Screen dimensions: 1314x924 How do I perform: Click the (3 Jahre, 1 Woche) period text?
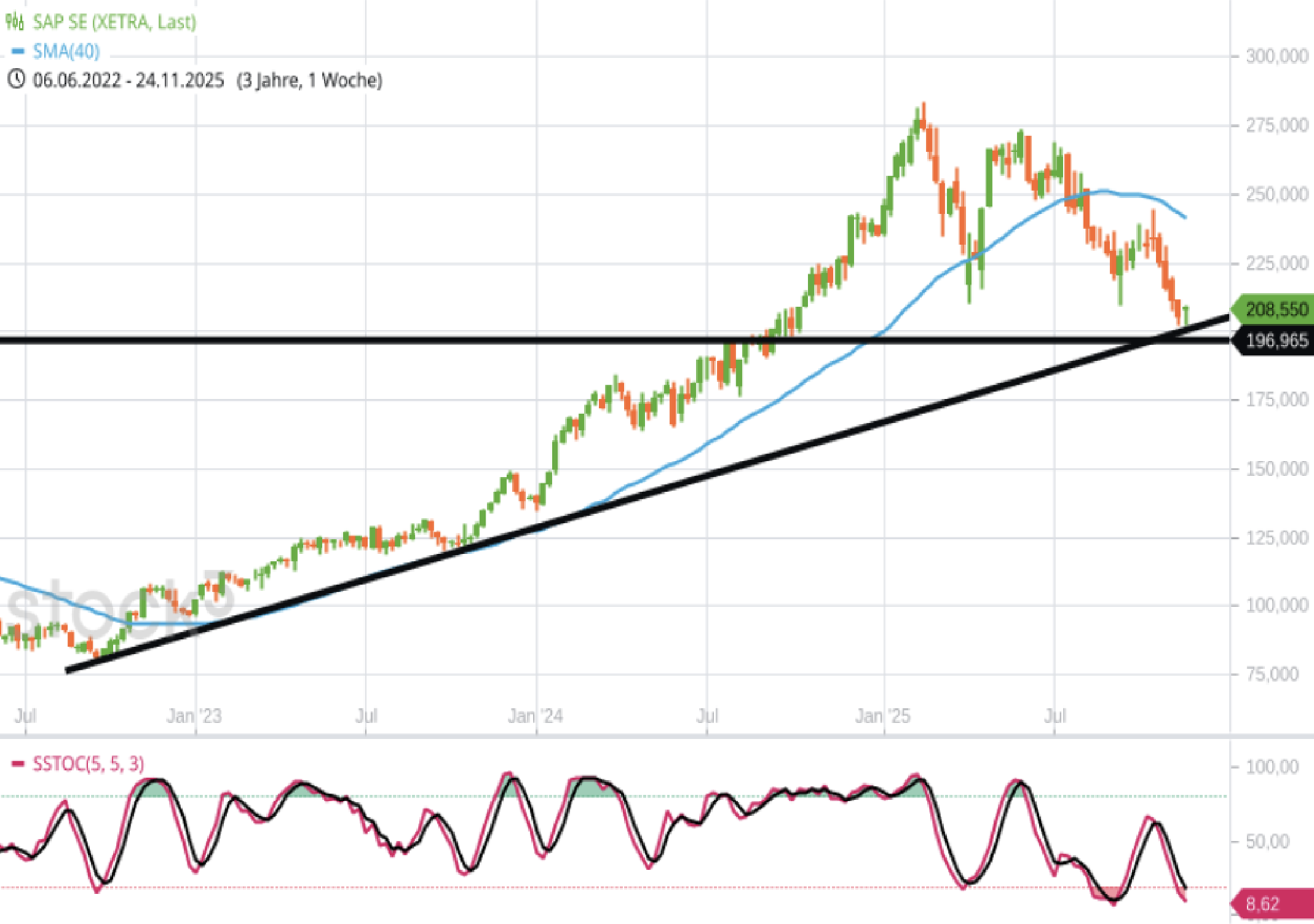tap(309, 81)
